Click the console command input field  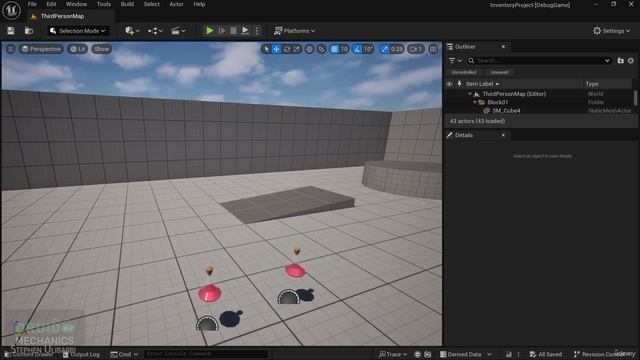point(205,354)
